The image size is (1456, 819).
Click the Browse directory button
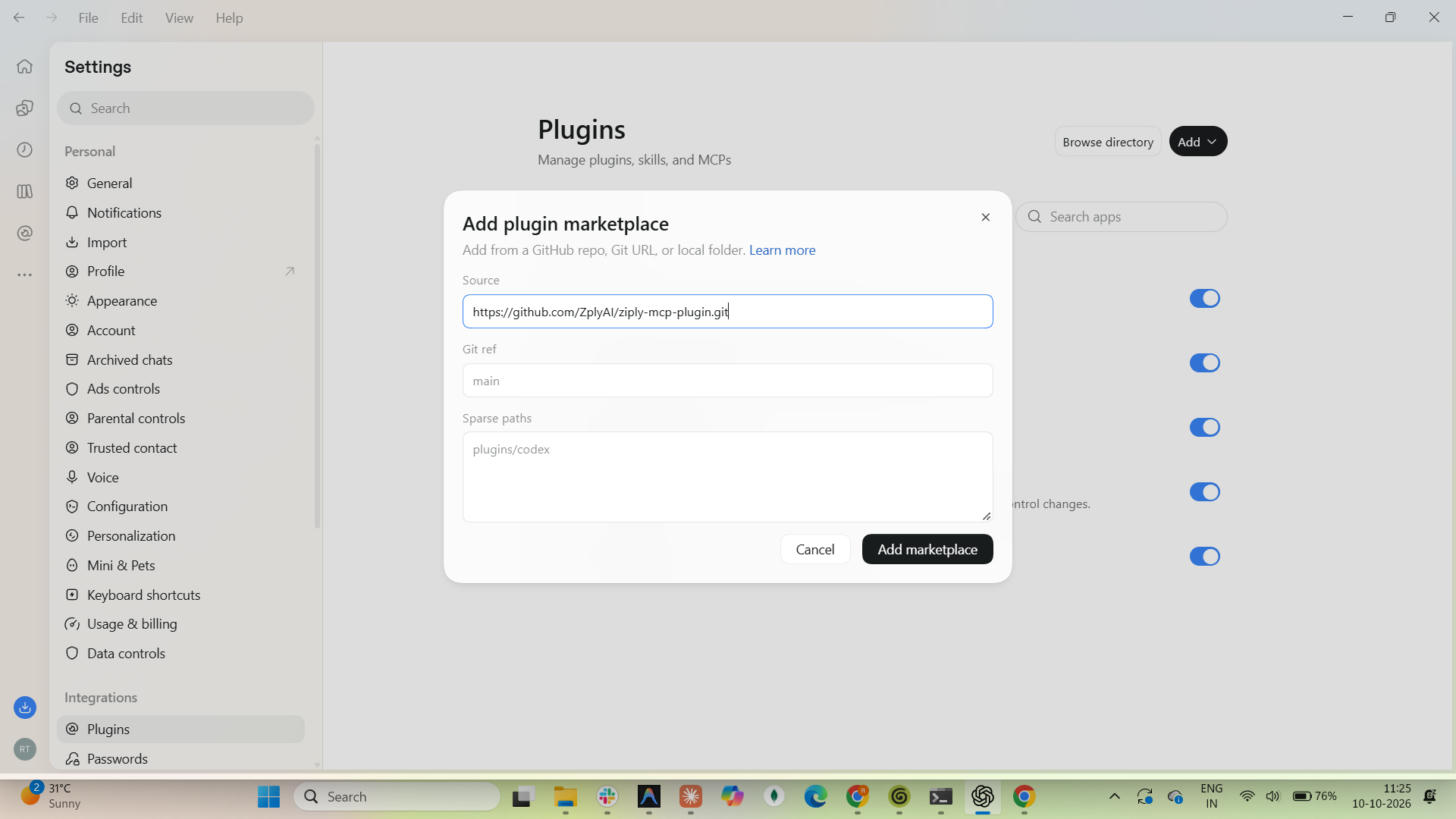click(1108, 142)
